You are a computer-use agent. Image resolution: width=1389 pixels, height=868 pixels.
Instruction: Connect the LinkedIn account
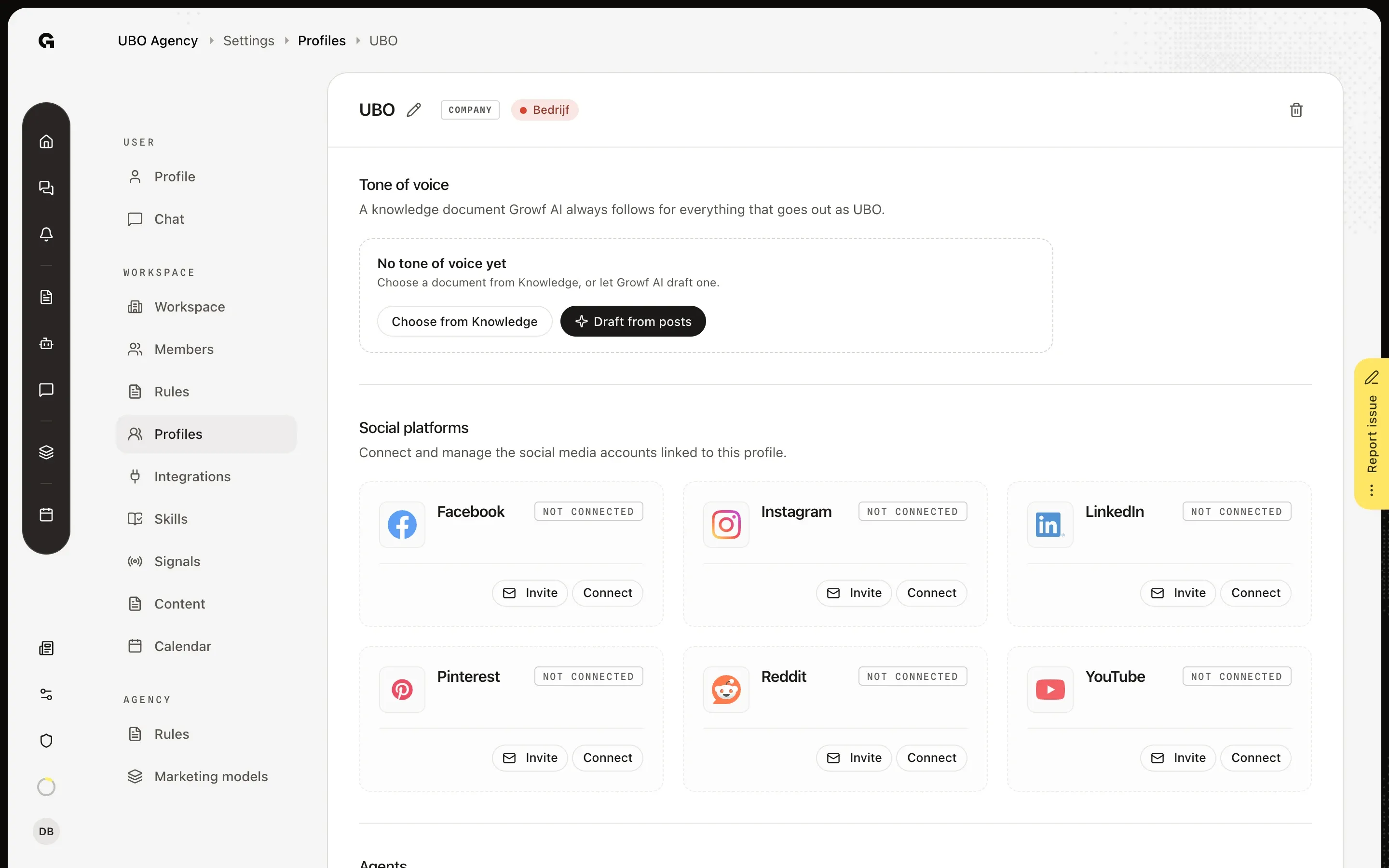point(1255,593)
